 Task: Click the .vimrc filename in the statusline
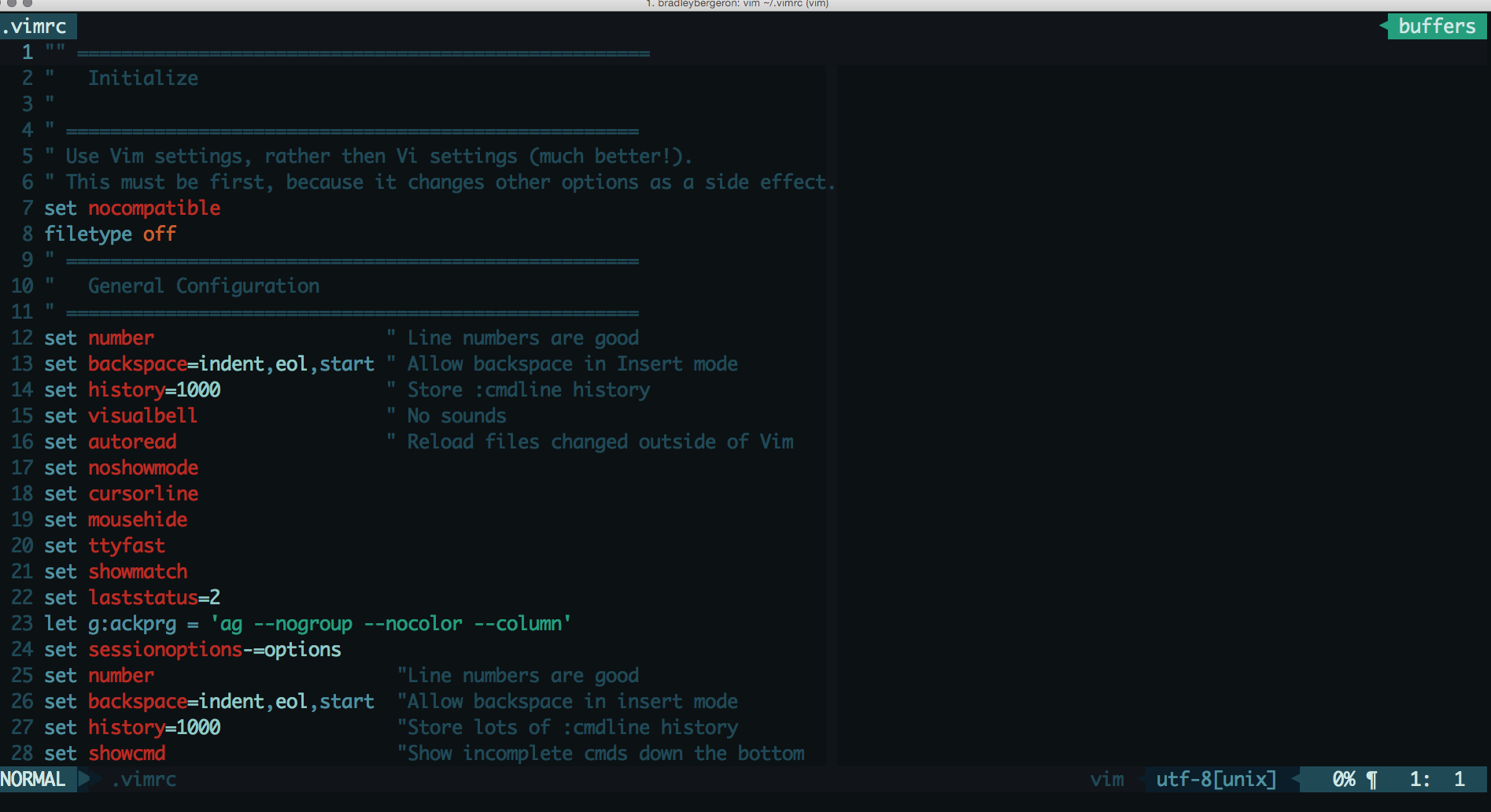(145, 779)
